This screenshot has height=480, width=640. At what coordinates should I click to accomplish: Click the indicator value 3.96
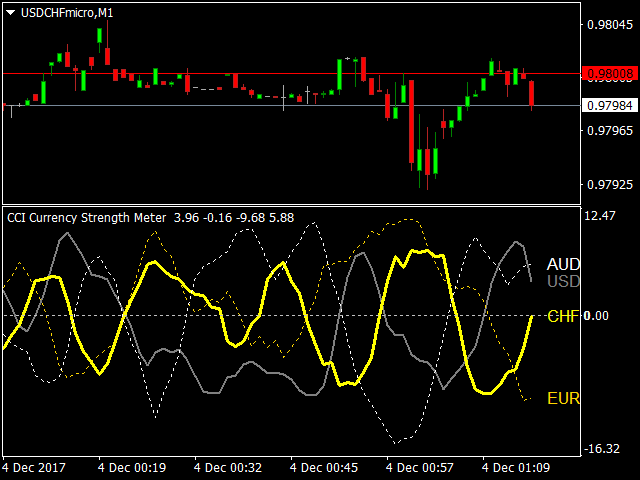tap(186, 218)
